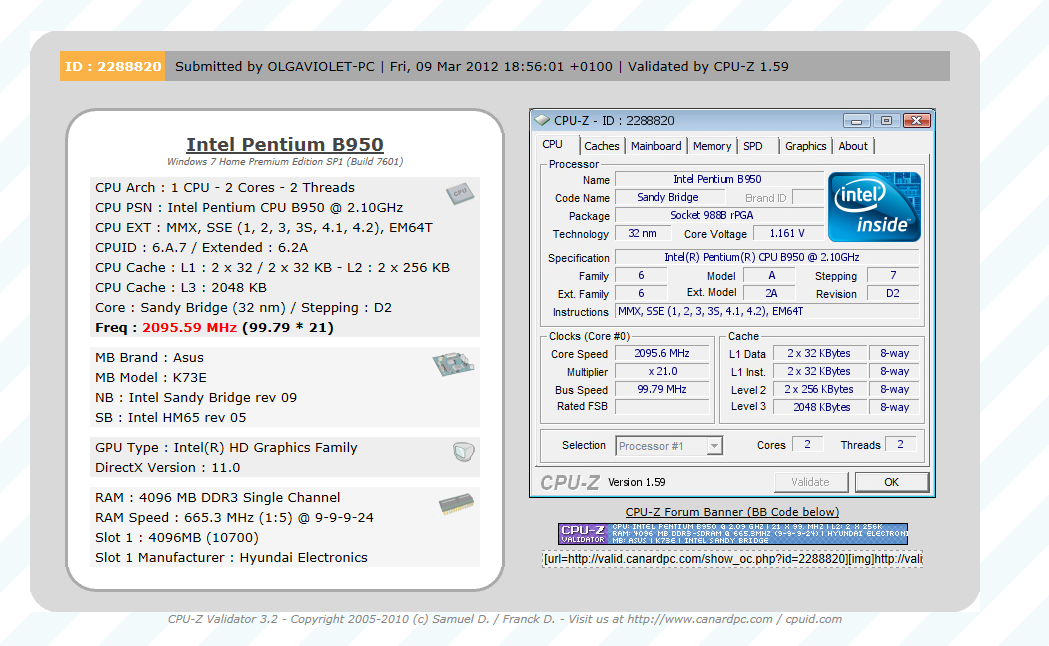Switch to the Caches tab

click(601, 146)
